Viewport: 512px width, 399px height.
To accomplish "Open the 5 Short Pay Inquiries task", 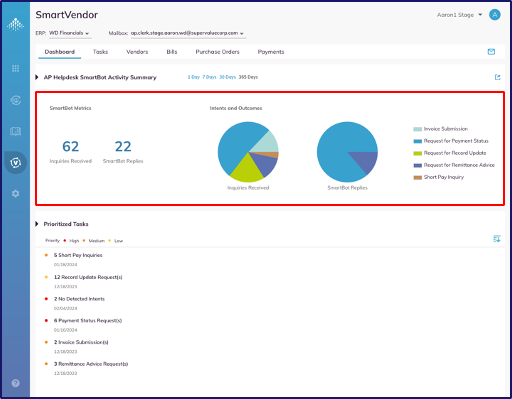I will [x=78, y=255].
